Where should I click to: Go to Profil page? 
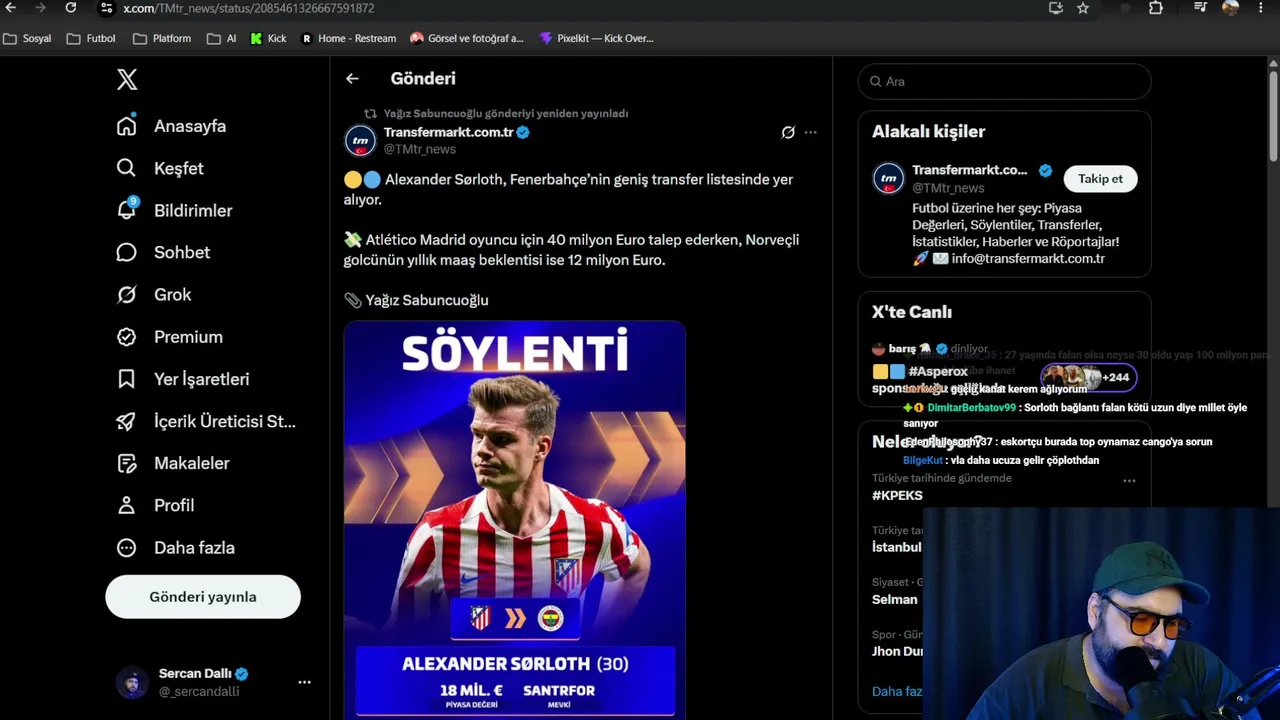pyautogui.click(x=155, y=505)
